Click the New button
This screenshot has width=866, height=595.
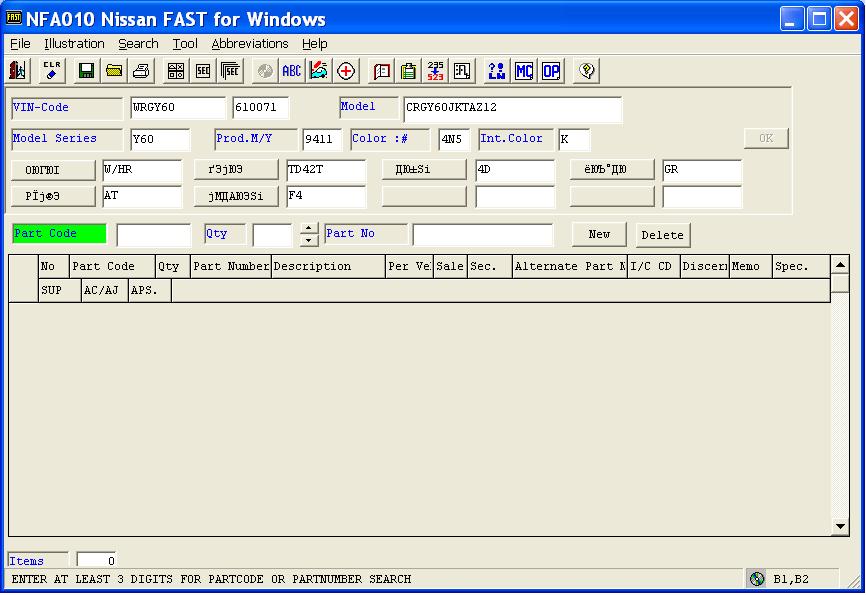coord(599,234)
